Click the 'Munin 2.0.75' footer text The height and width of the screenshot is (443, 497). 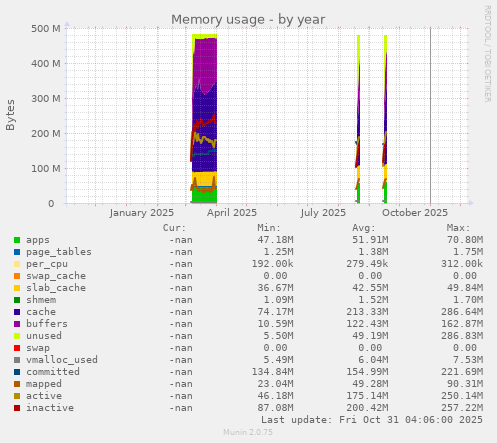click(248, 432)
